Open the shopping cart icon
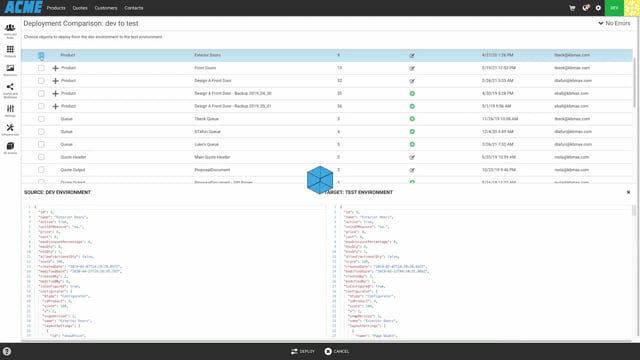 [572, 8]
